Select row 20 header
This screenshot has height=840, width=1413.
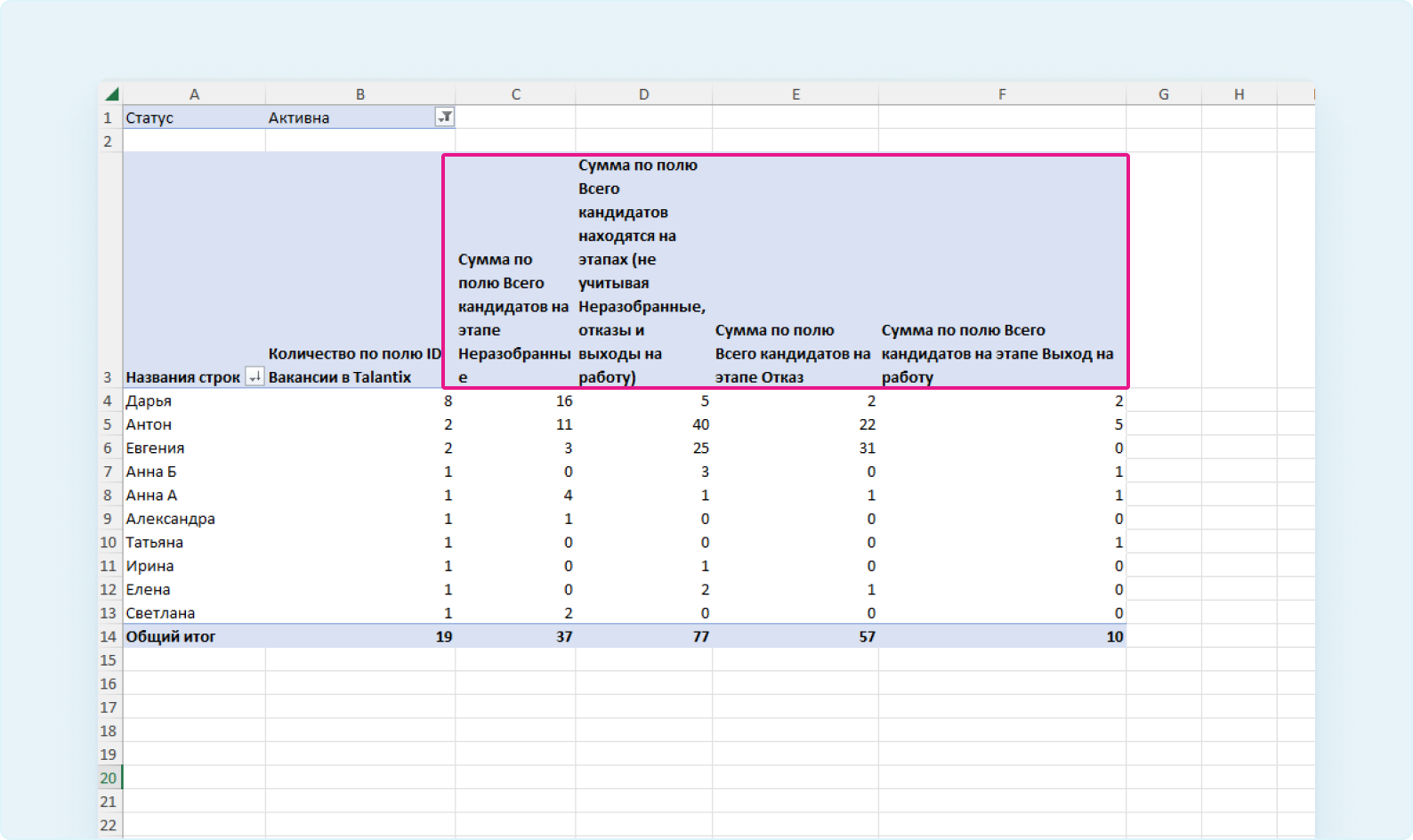pyautogui.click(x=109, y=778)
